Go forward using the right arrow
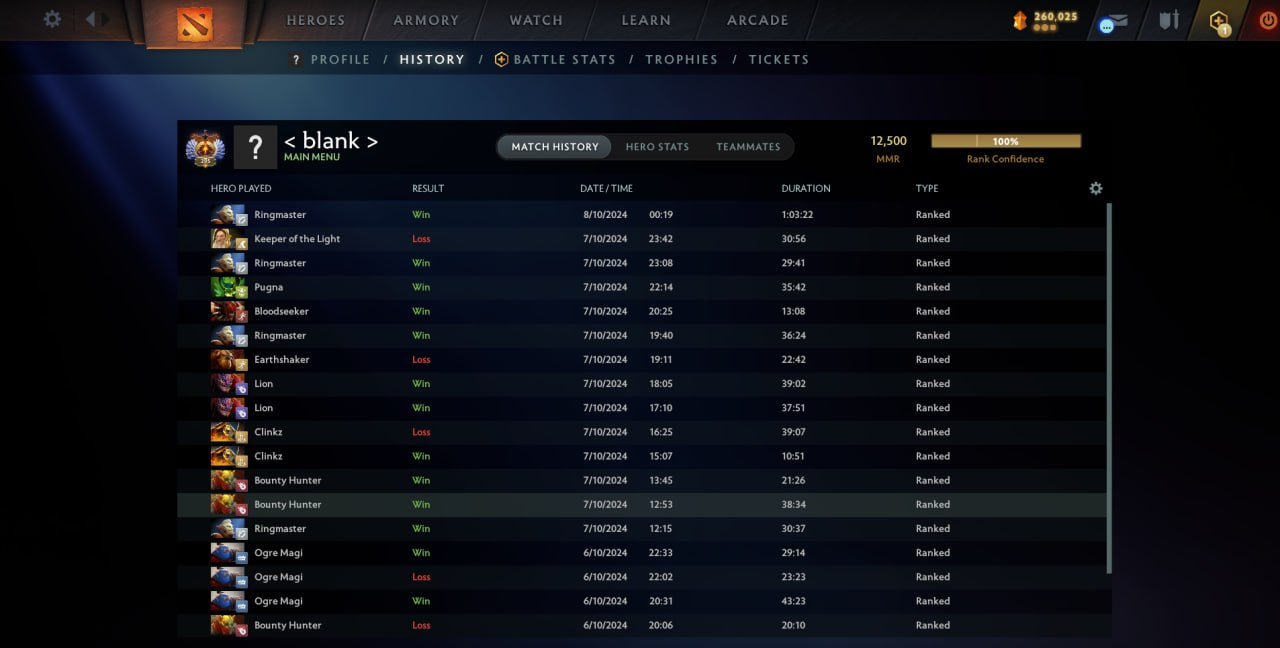 pyautogui.click(x=106, y=19)
